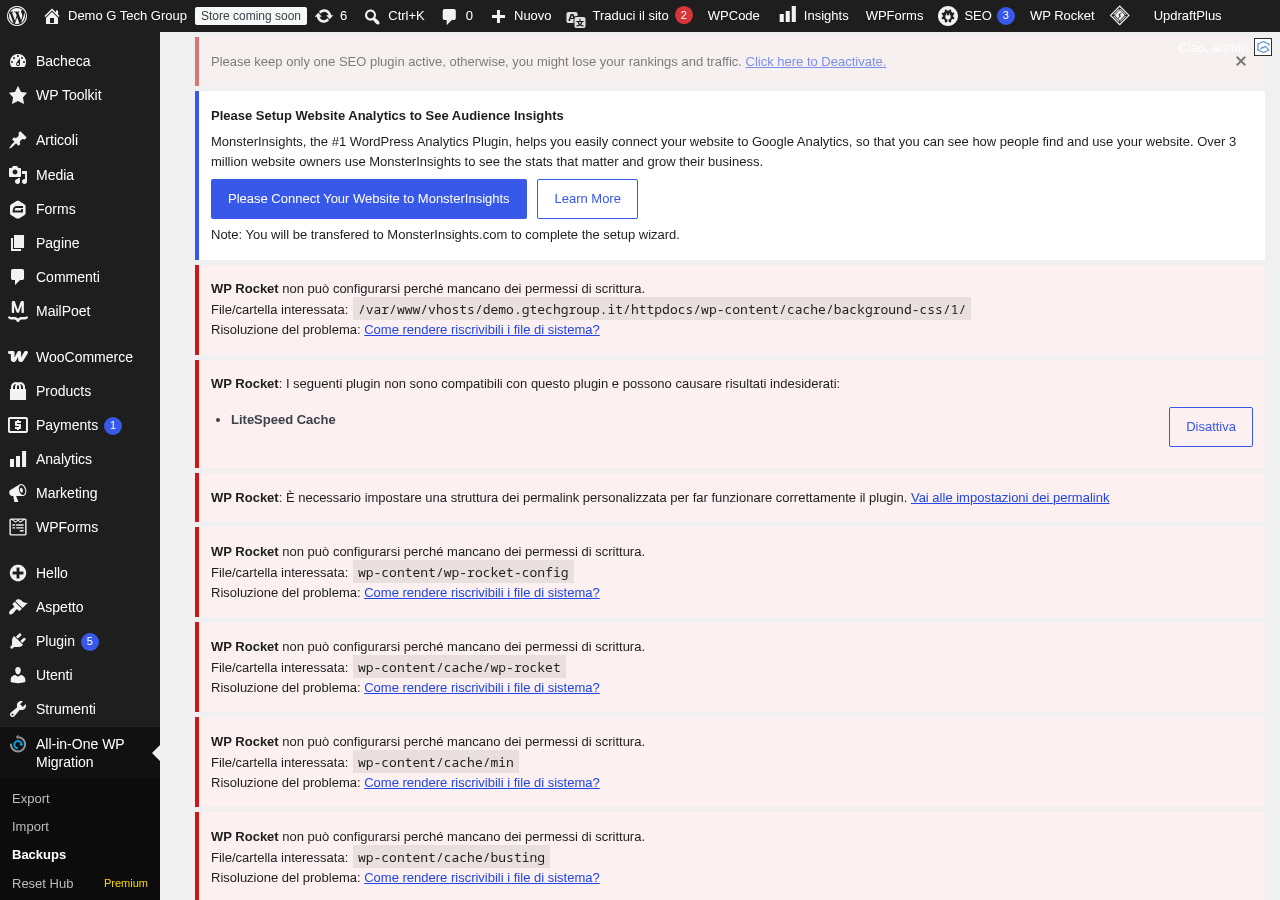
Task: Click the Articoli pin icon
Action: pos(18,140)
